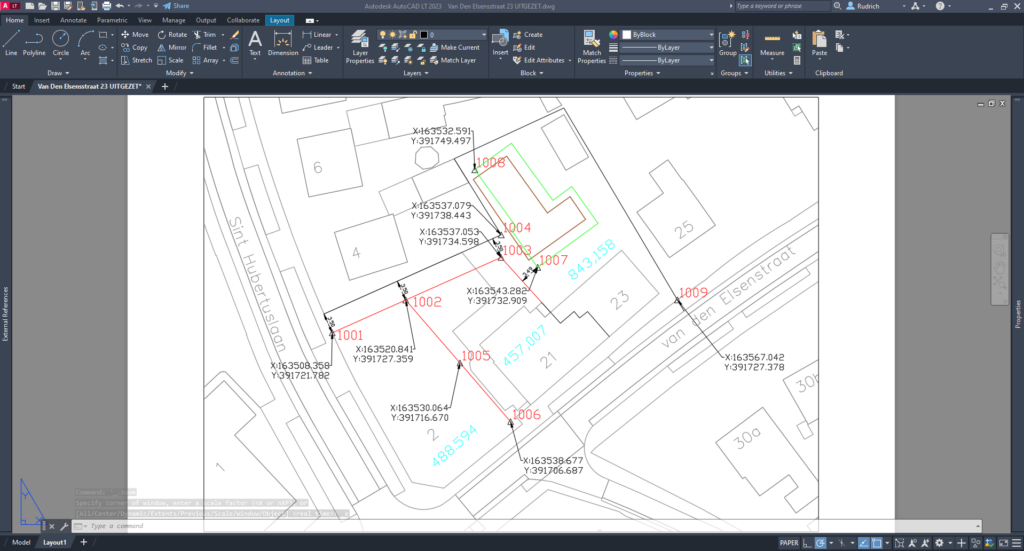Switch to the Start file tab

pyautogui.click(x=18, y=87)
